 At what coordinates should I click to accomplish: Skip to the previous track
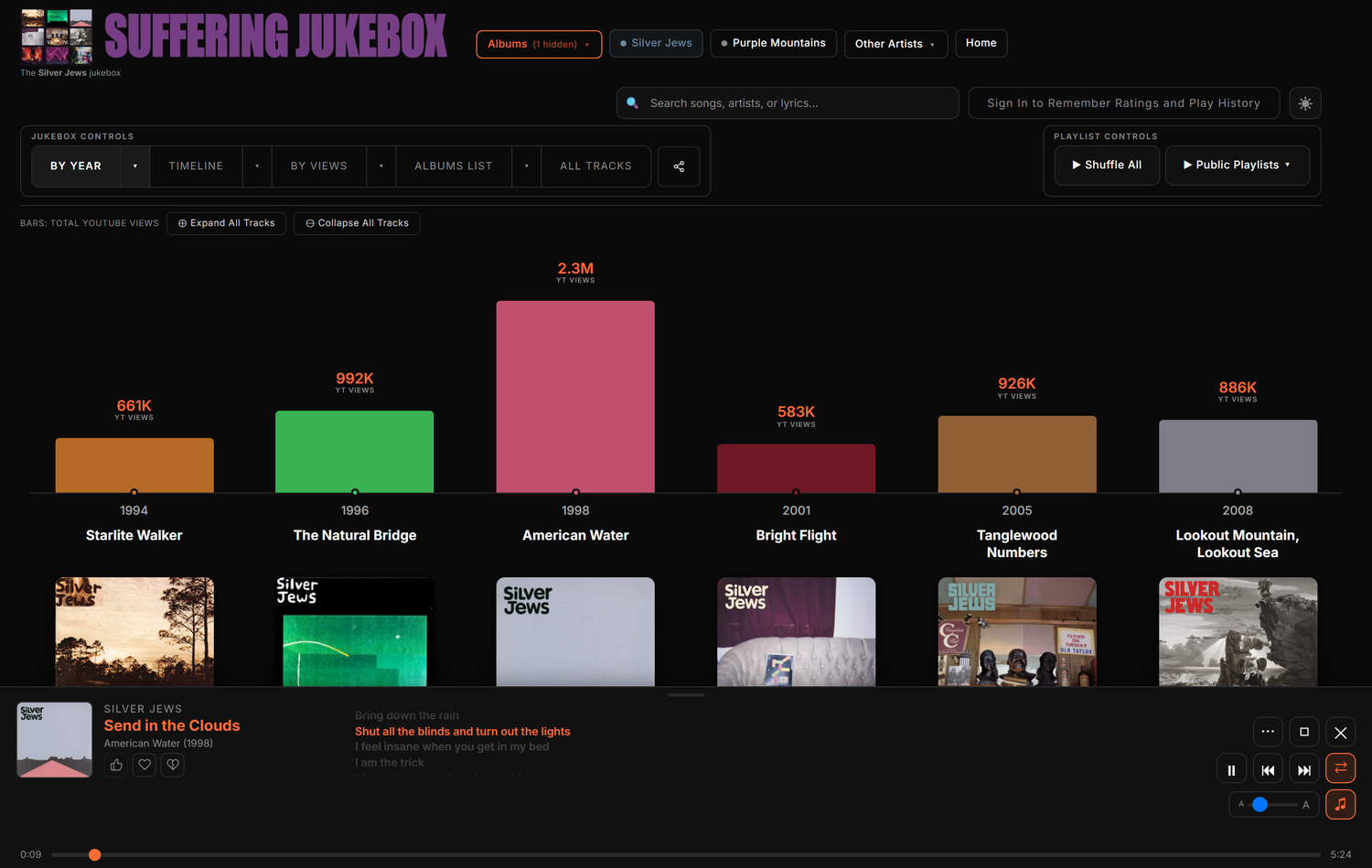1268,770
